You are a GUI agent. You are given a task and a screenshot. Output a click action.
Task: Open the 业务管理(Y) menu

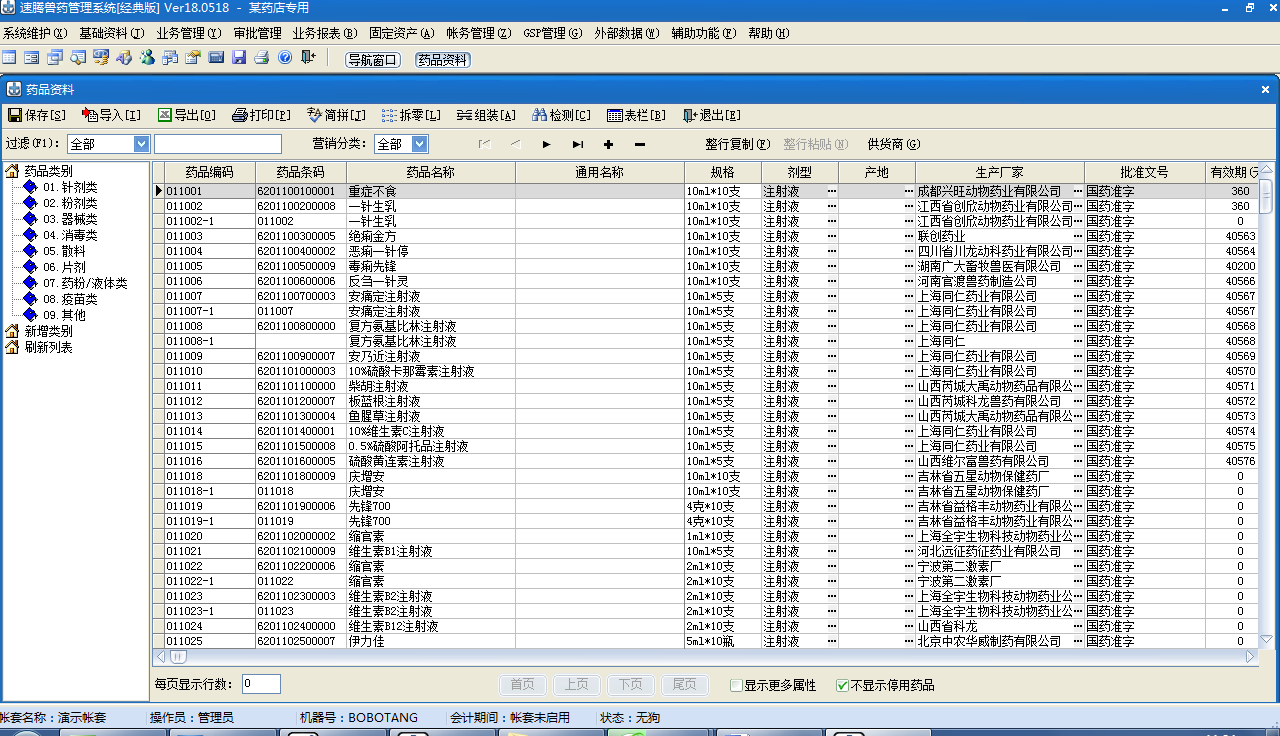coord(189,33)
